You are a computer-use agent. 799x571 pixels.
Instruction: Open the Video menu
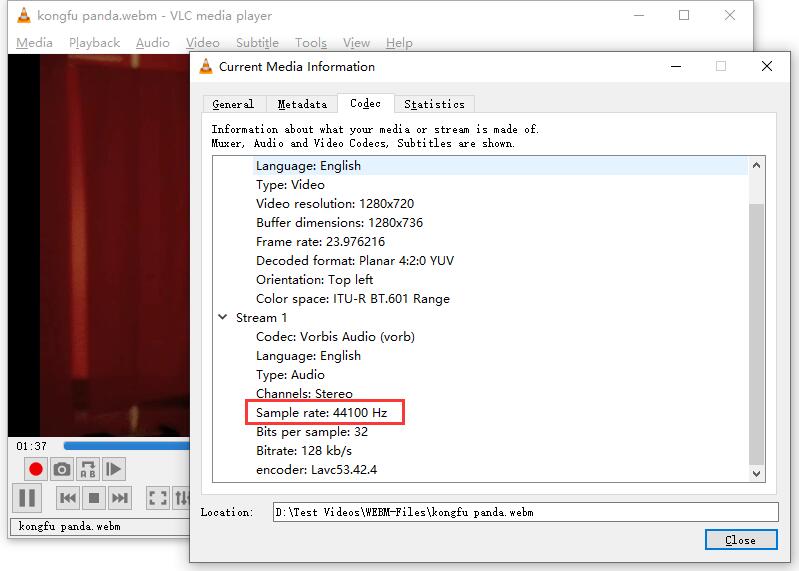(x=202, y=43)
